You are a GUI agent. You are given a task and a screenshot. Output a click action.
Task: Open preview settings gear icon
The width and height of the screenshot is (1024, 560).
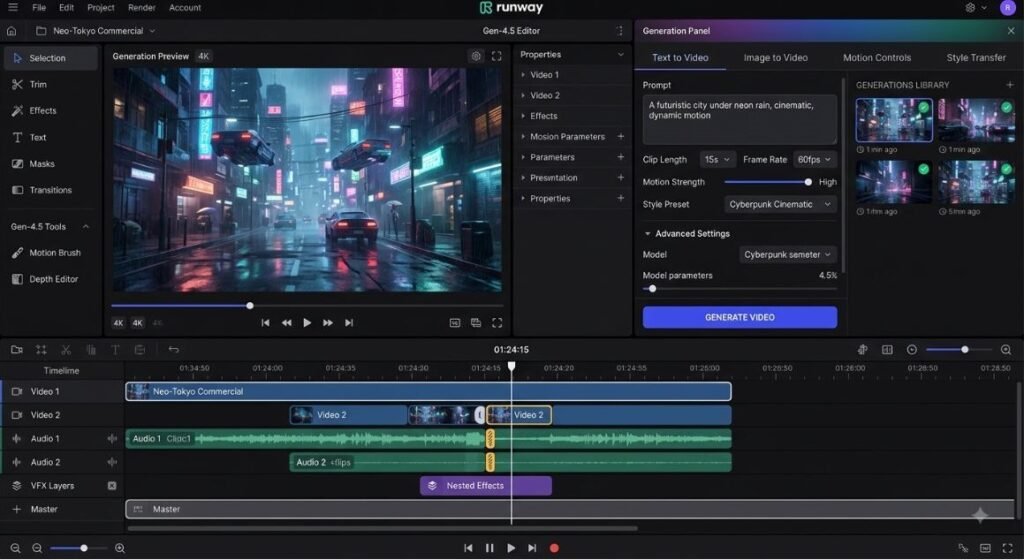[476, 56]
